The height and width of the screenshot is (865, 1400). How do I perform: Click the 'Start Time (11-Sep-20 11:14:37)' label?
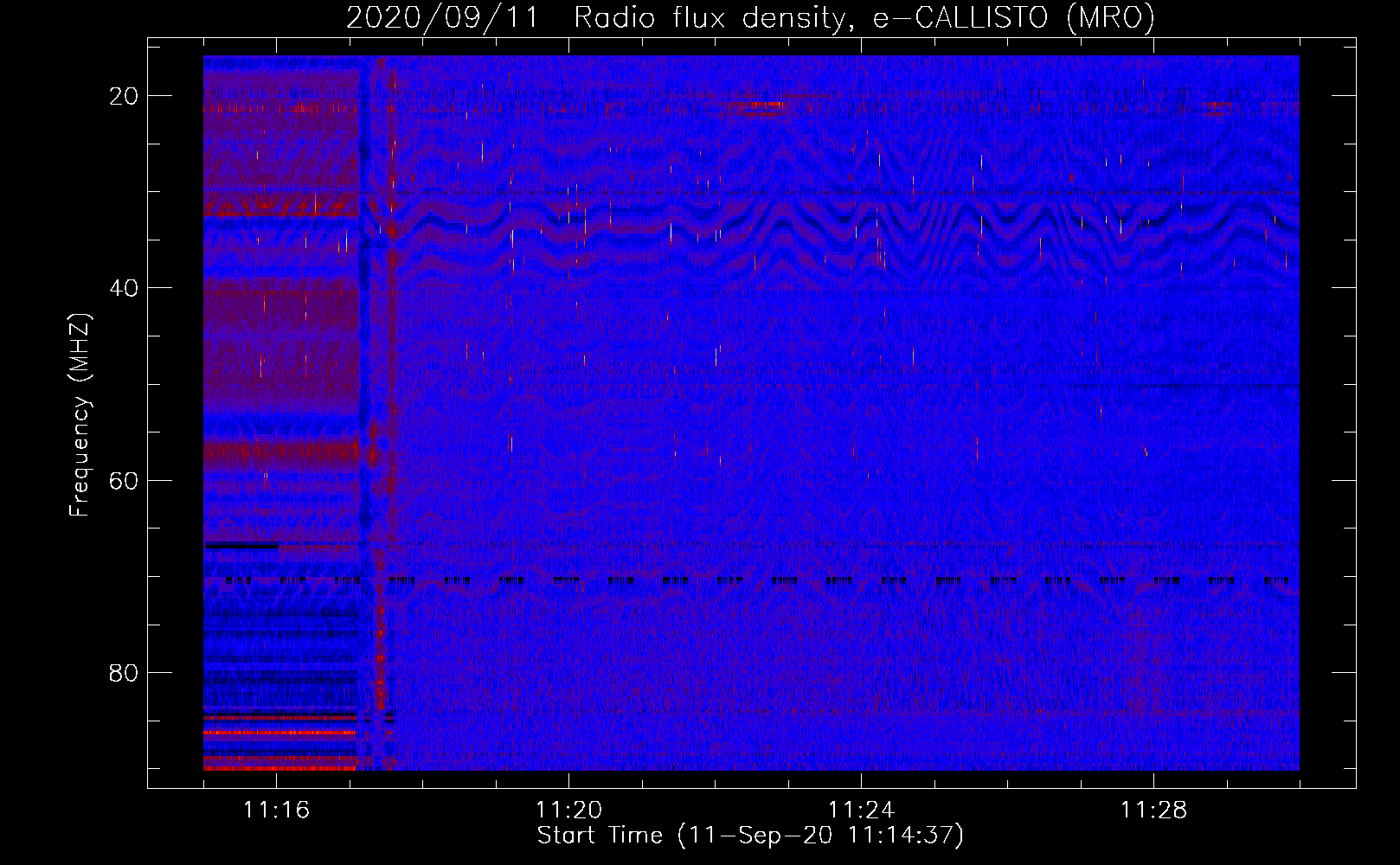(x=750, y=836)
